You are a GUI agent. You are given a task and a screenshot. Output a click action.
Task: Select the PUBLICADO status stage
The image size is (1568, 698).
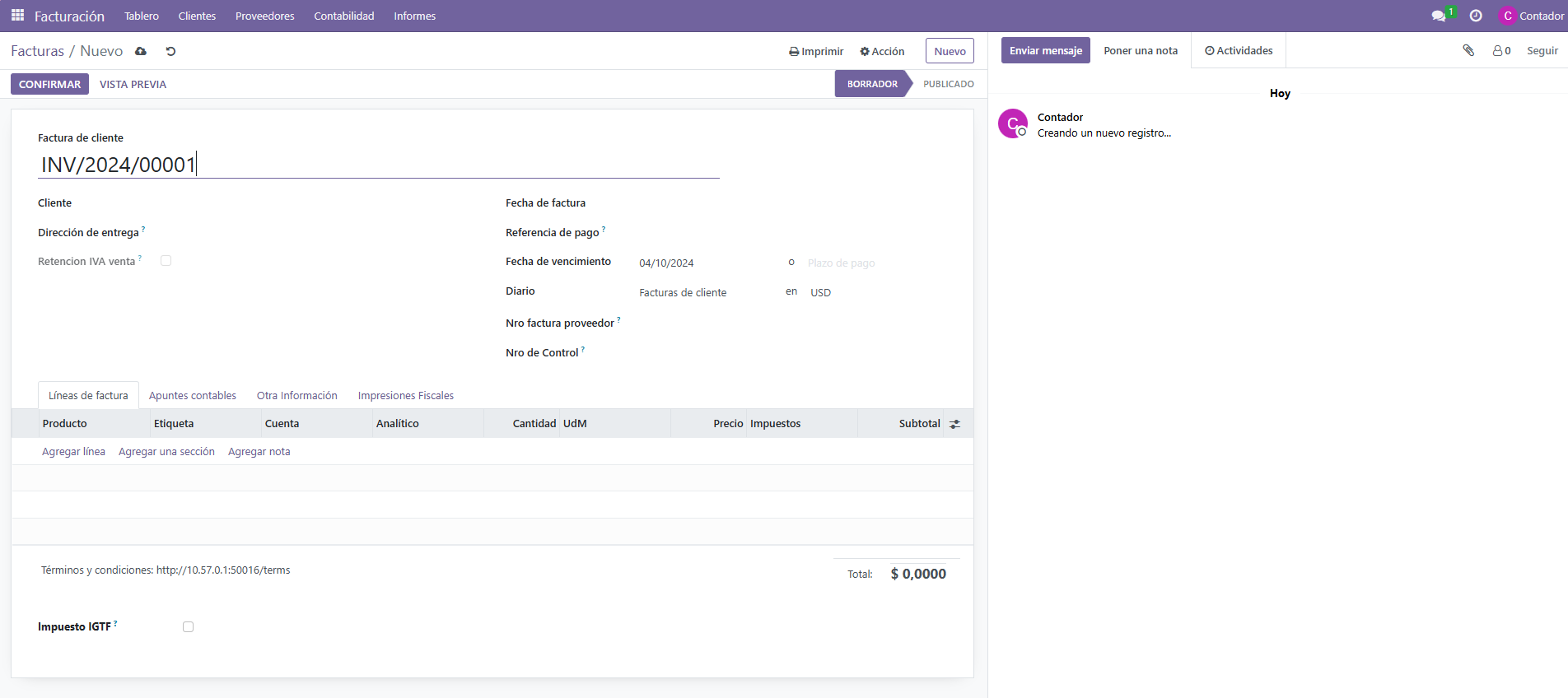tap(949, 84)
